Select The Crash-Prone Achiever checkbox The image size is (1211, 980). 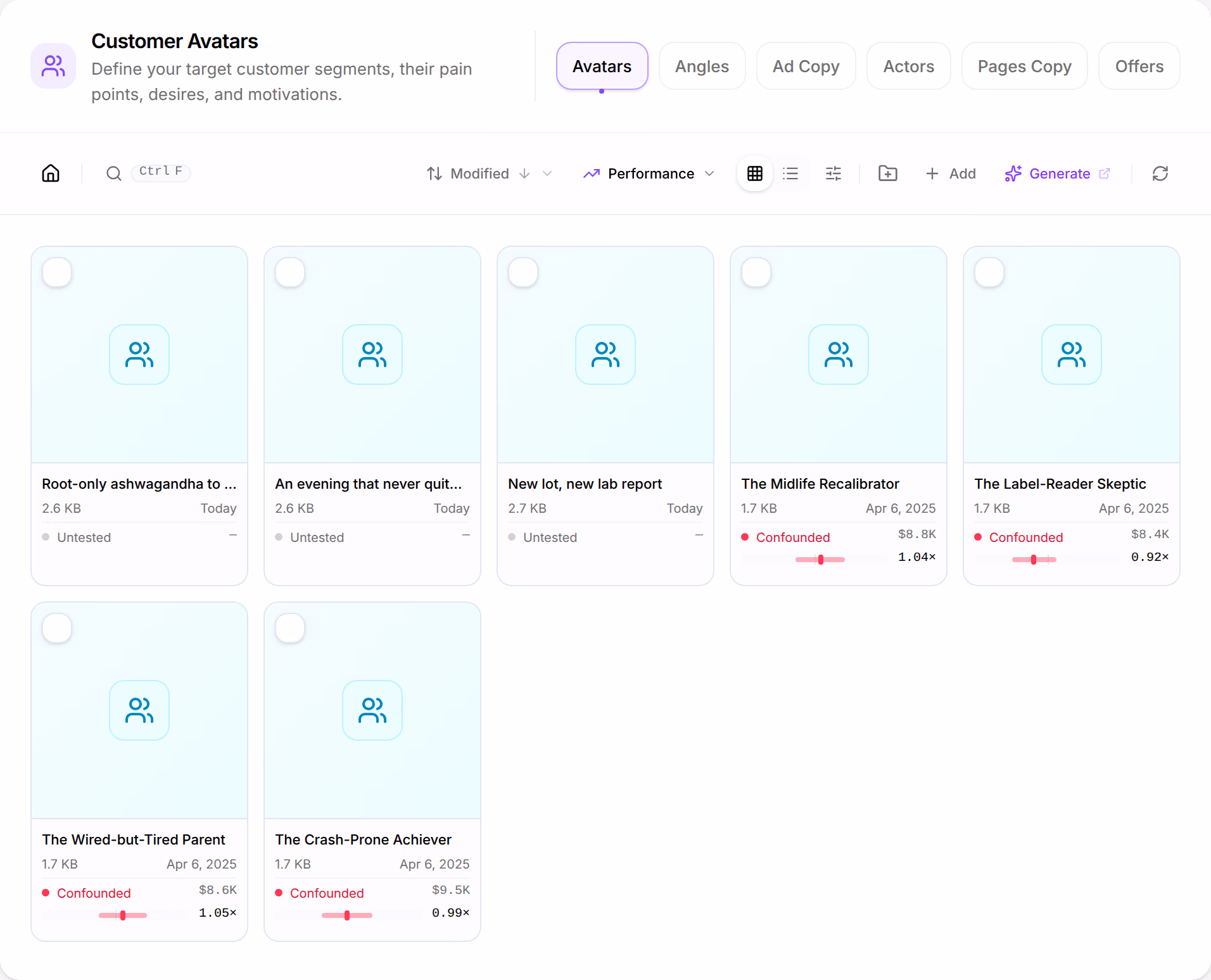point(290,629)
